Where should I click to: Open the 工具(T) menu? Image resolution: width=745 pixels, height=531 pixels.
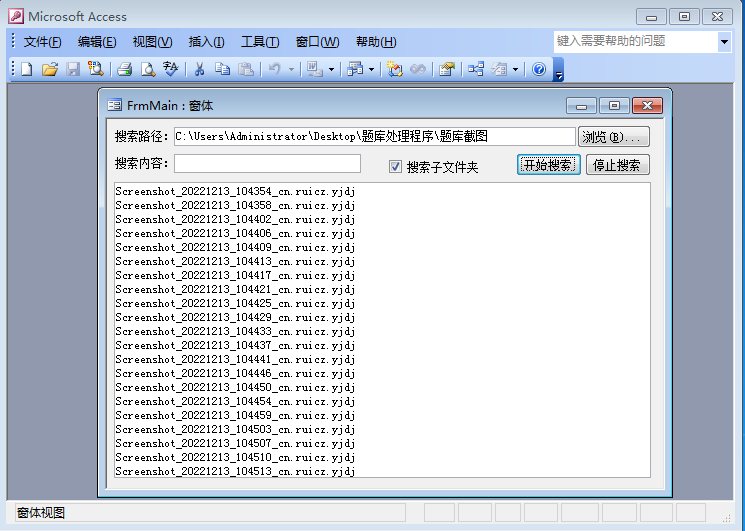coord(260,42)
